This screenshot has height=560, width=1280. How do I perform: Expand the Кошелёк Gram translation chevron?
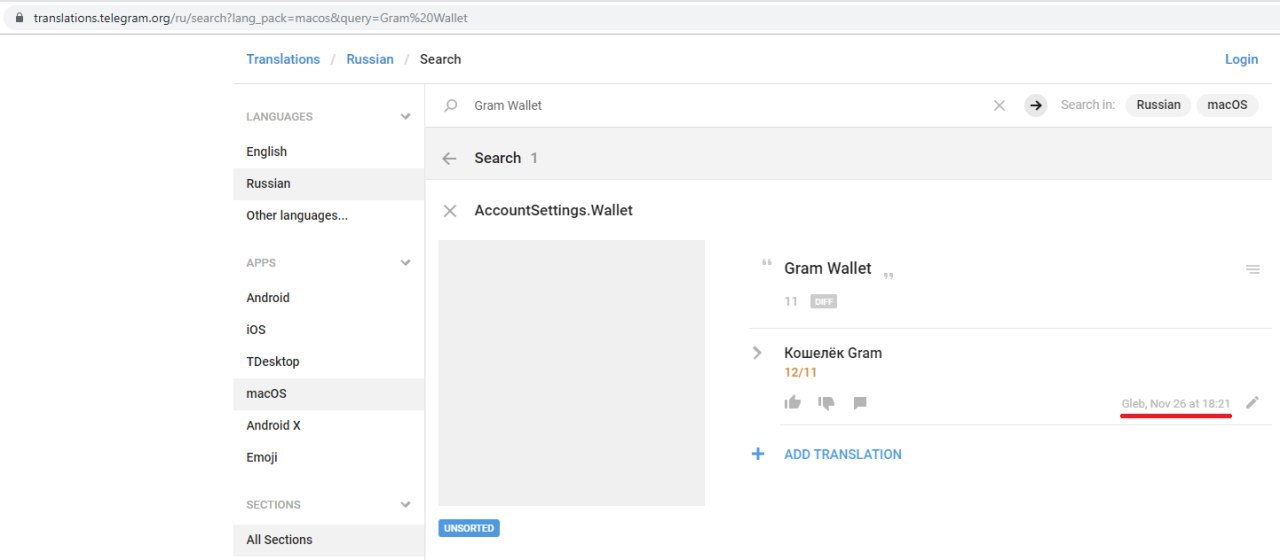click(x=757, y=352)
